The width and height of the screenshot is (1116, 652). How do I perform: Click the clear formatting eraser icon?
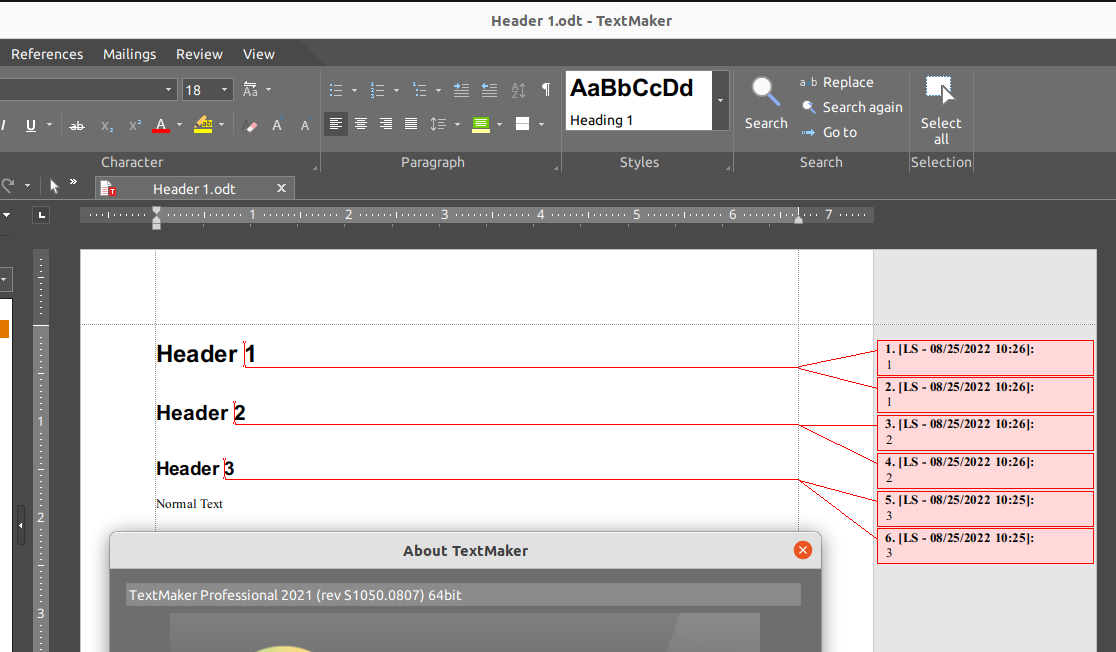coord(251,125)
